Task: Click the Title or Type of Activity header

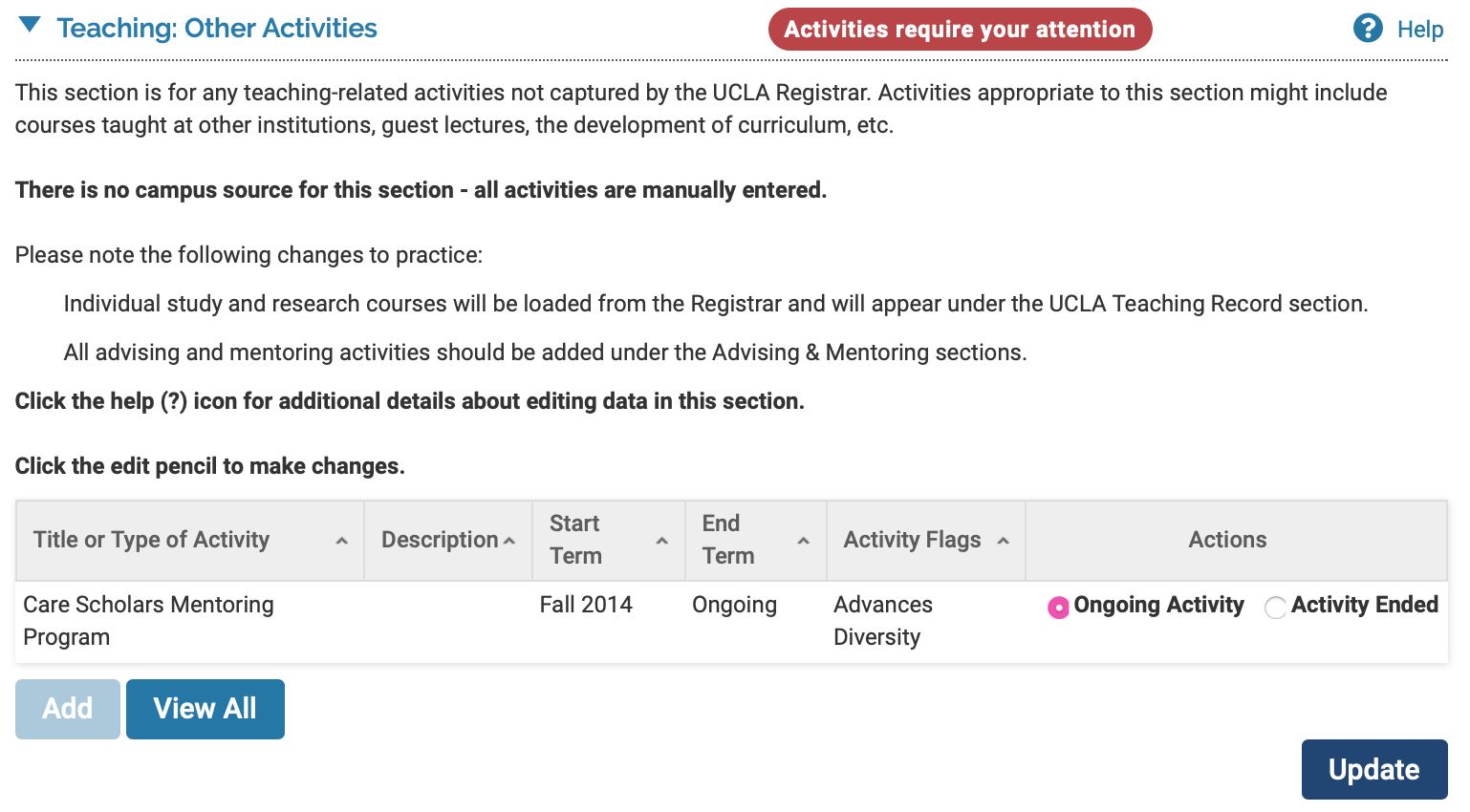Action: coord(151,540)
